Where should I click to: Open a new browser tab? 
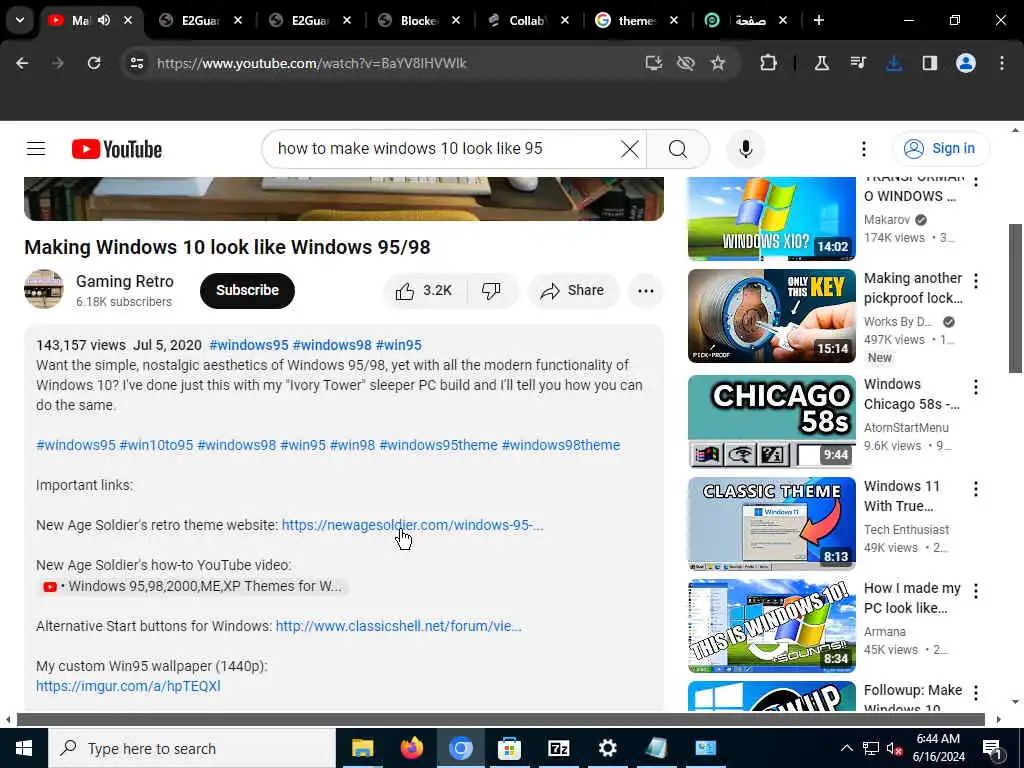pyautogui.click(x=818, y=20)
